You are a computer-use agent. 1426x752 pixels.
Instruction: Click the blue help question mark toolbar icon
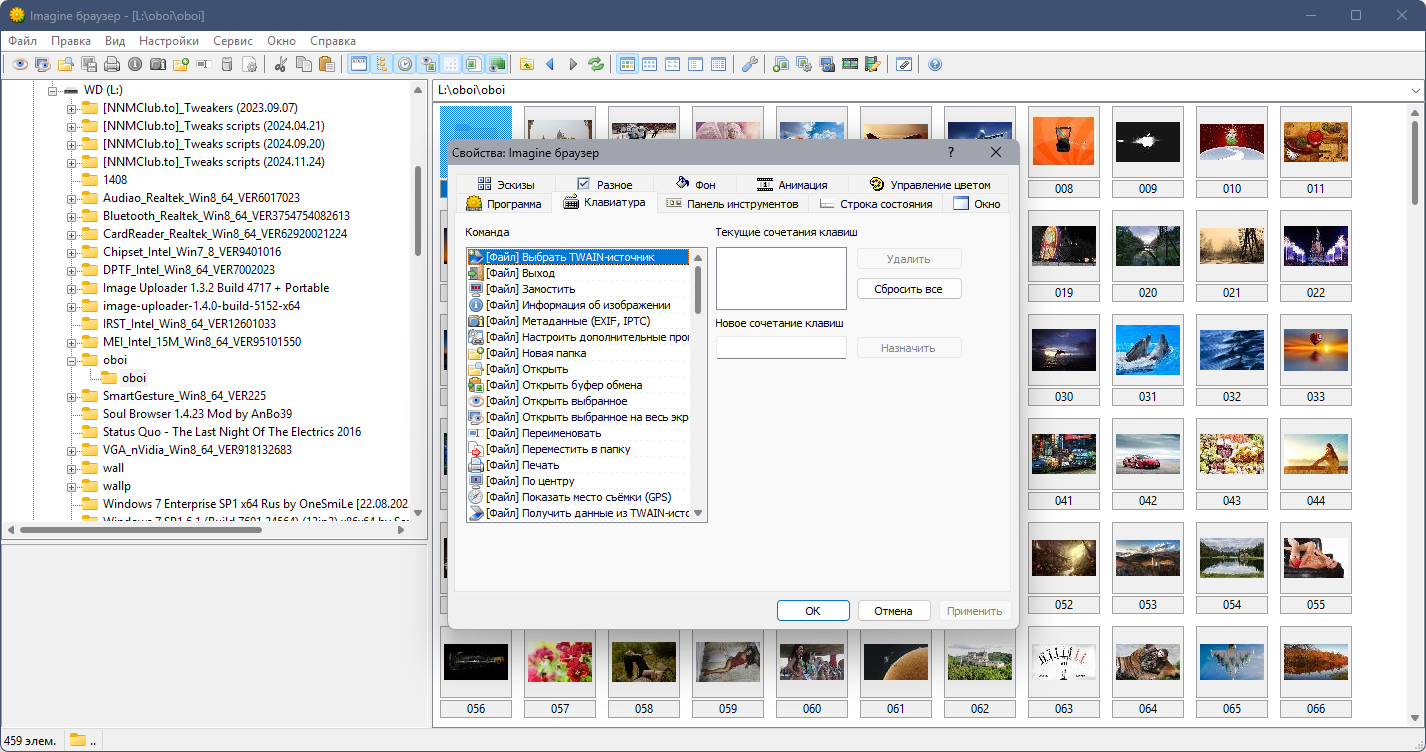click(x=935, y=65)
